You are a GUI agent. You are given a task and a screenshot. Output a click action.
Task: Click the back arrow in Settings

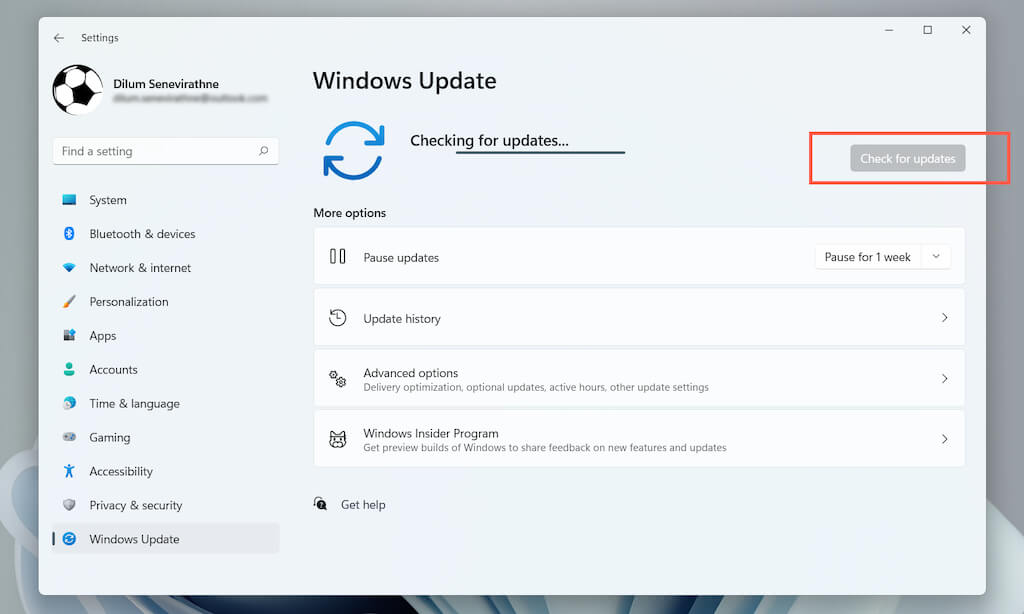click(59, 38)
